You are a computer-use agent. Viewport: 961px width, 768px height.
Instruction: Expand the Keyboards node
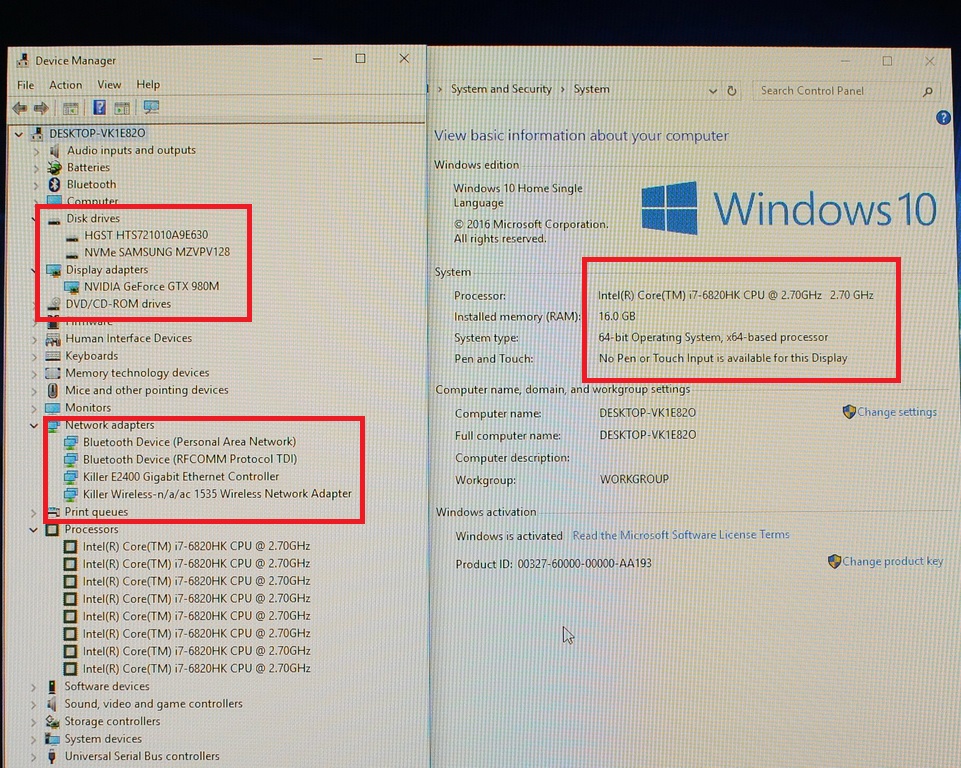pos(34,356)
